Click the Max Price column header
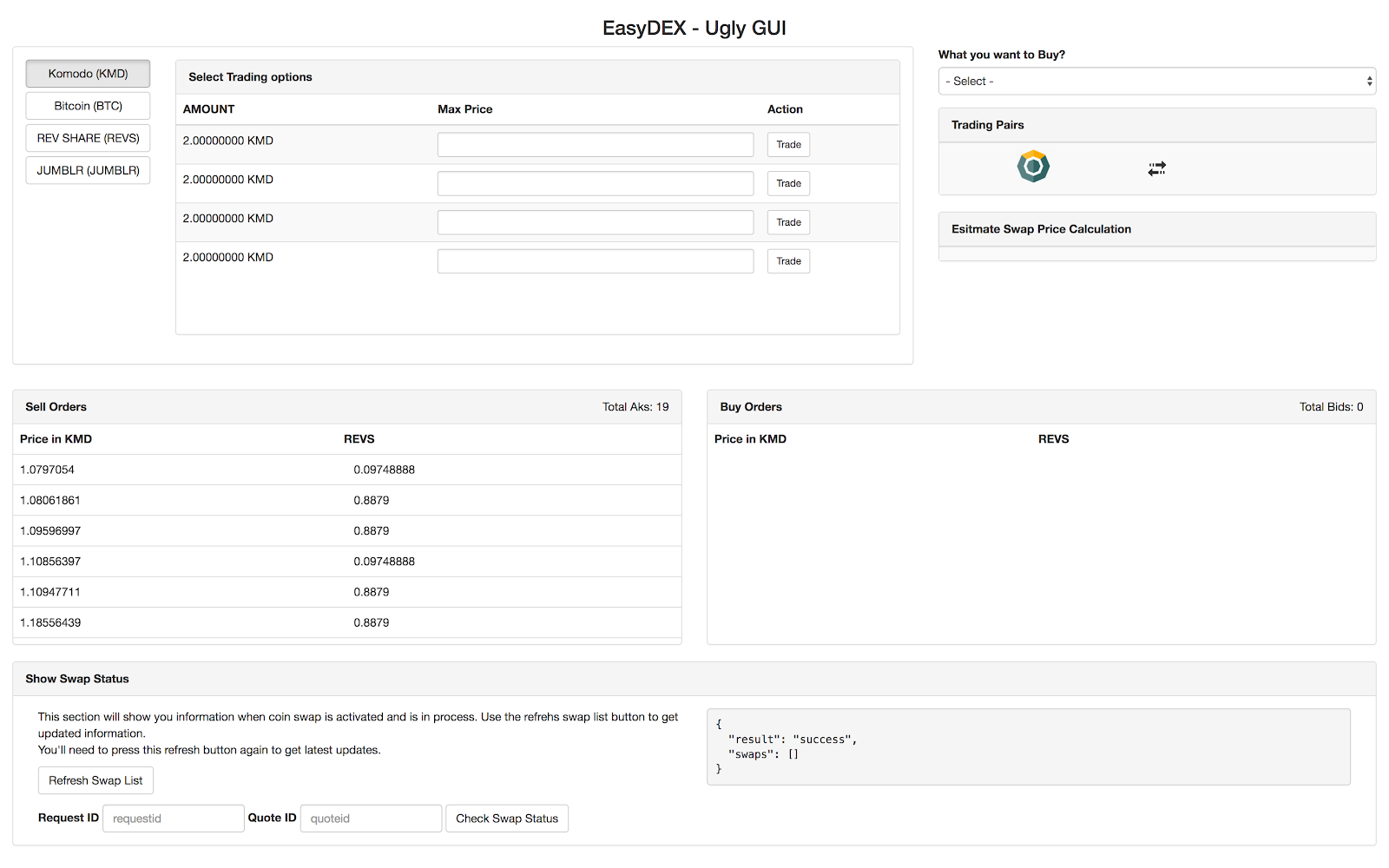This screenshot has width=1389, height=868. 465,109
